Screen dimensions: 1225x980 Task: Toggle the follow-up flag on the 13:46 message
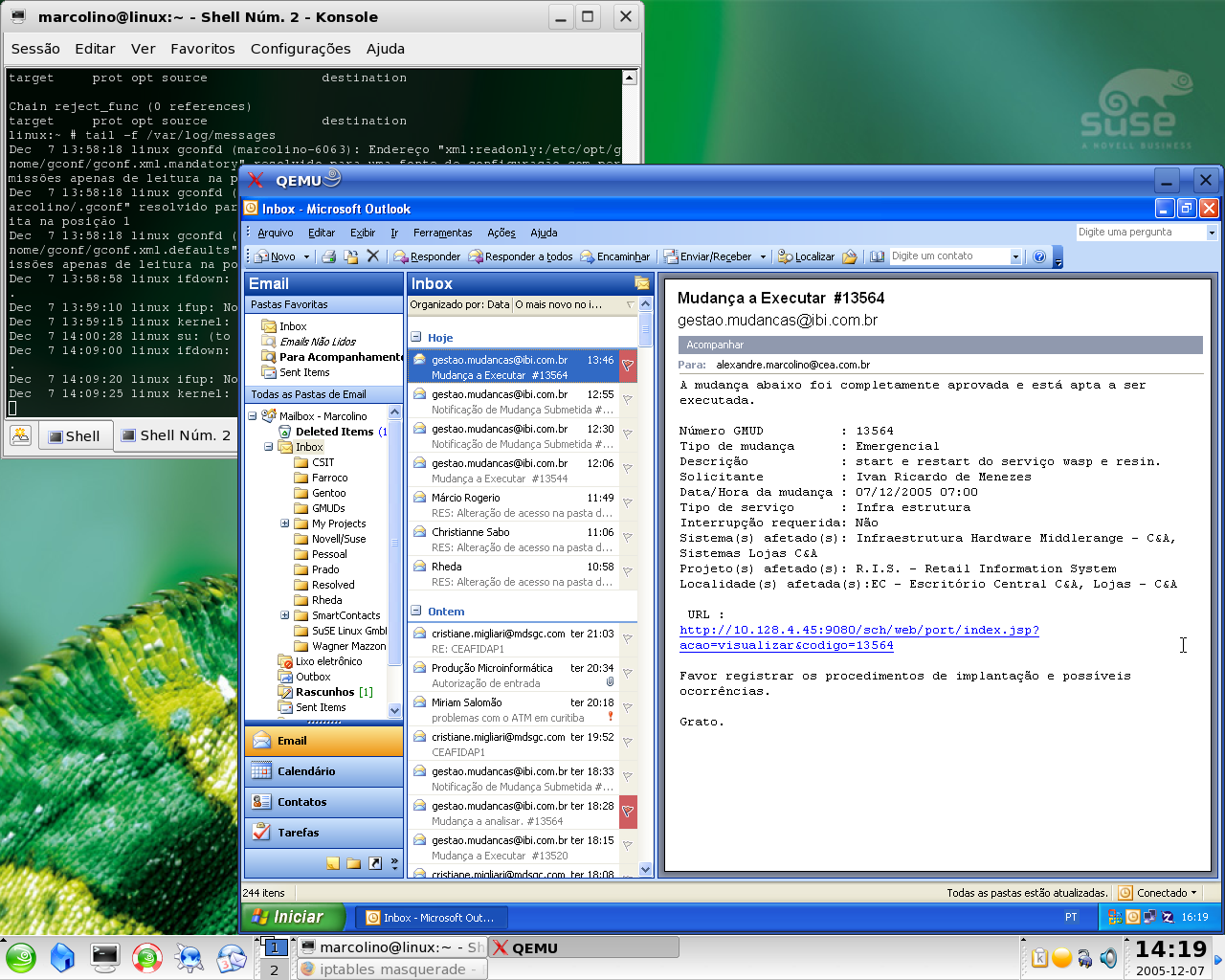coord(628,366)
